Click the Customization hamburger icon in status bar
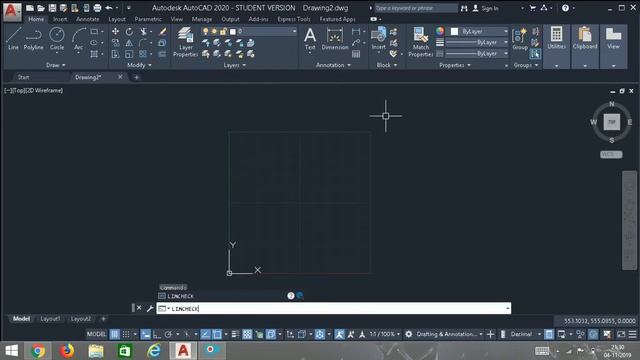 coord(632,334)
